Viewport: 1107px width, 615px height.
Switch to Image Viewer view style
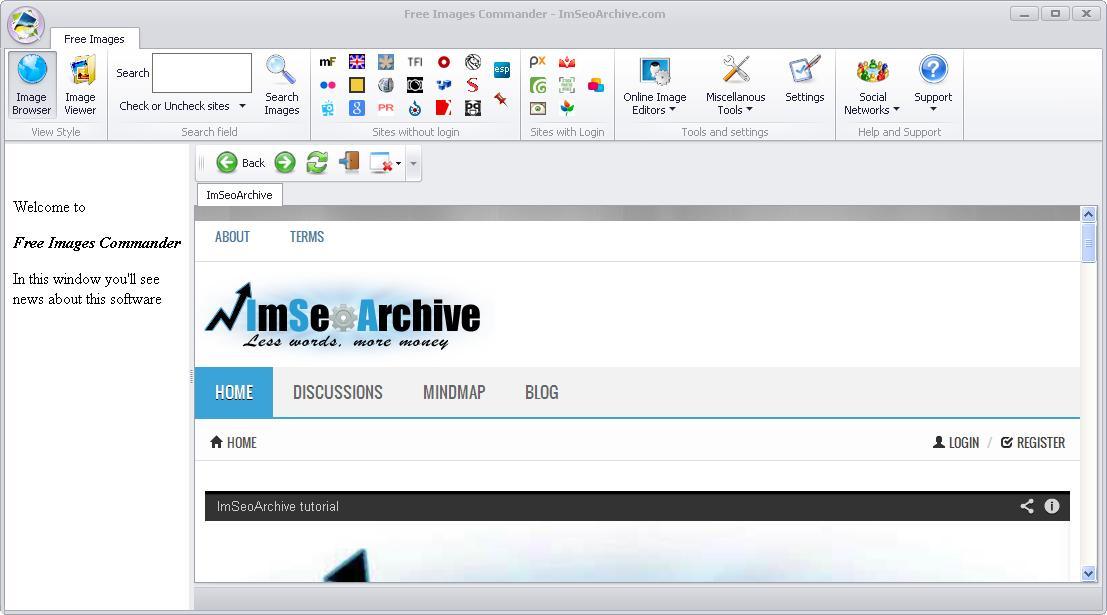tap(79, 84)
